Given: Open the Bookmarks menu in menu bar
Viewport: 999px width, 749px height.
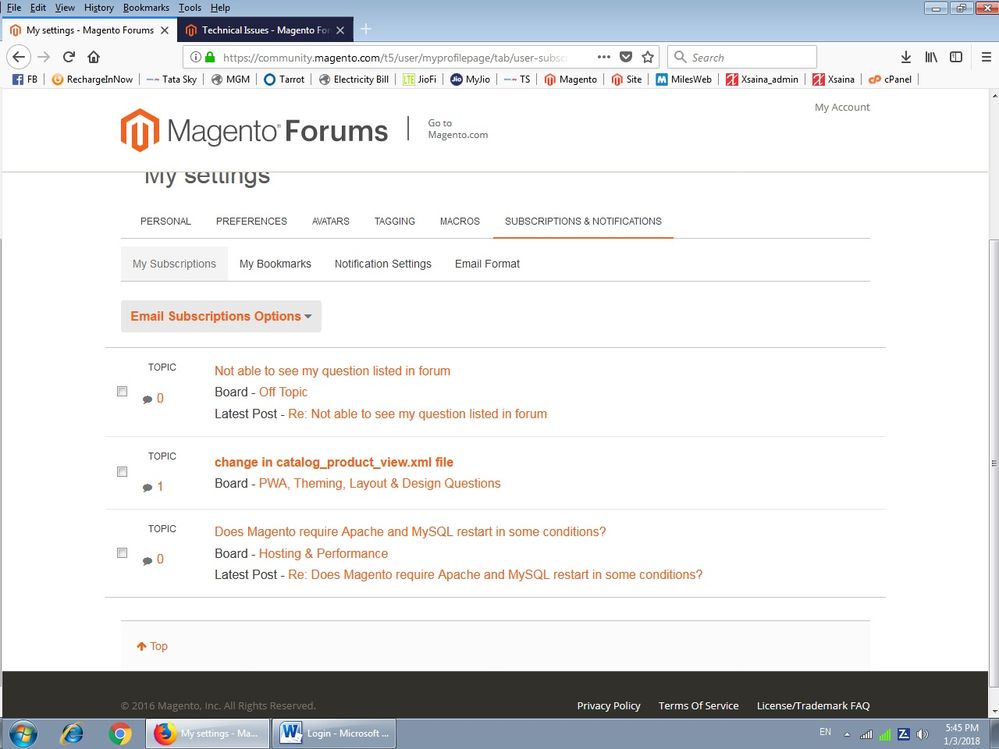Looking at the screenshot, I should tap(145, 7).
